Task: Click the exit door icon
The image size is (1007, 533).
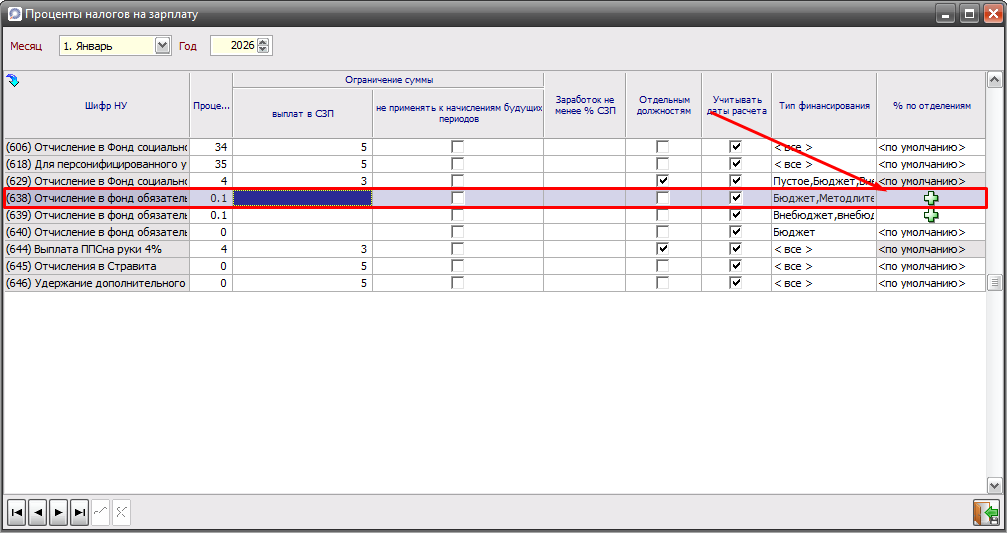Action: coord(985,512)
